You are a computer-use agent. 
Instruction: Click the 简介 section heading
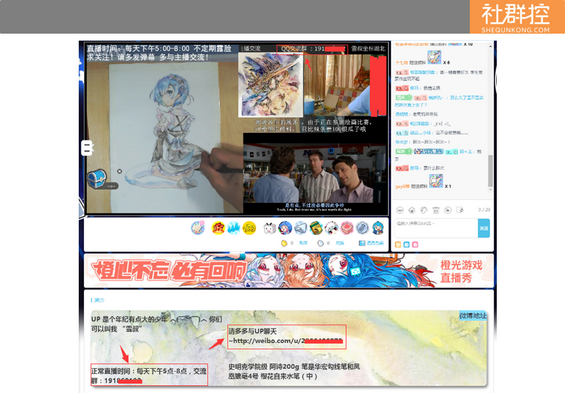point(99,300)
